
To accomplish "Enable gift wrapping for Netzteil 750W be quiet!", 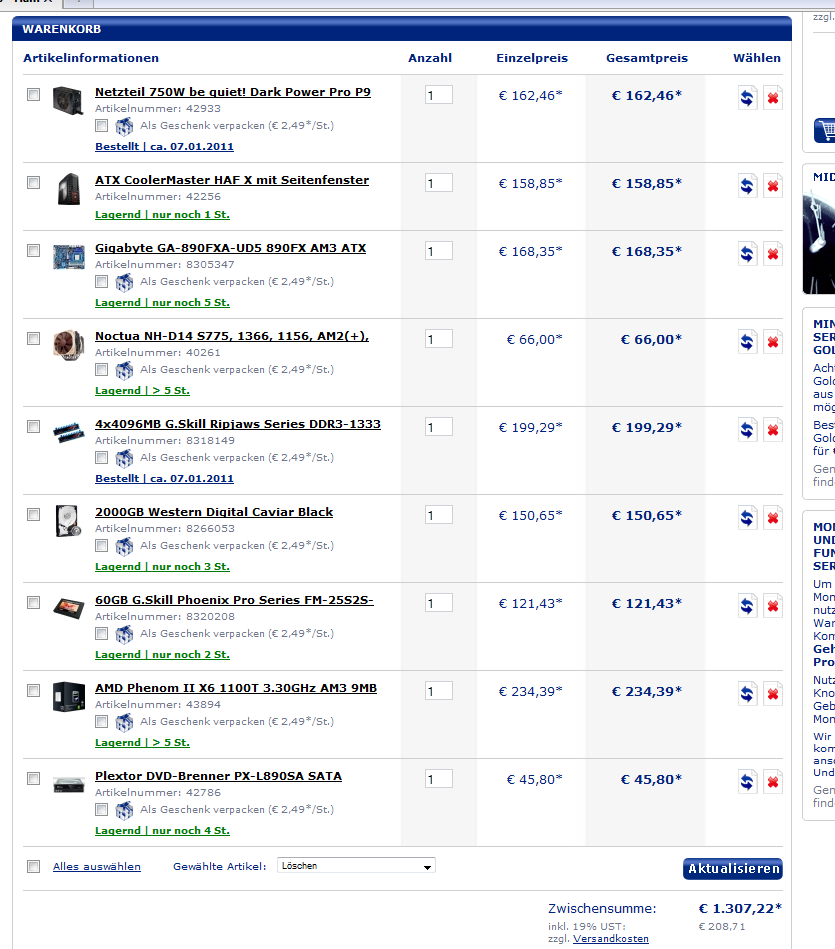I will point(102,125).
